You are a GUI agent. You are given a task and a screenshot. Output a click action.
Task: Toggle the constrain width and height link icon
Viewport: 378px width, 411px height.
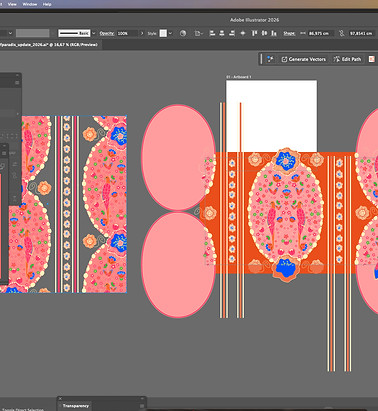pyautogui.click(x=342, y=33)
